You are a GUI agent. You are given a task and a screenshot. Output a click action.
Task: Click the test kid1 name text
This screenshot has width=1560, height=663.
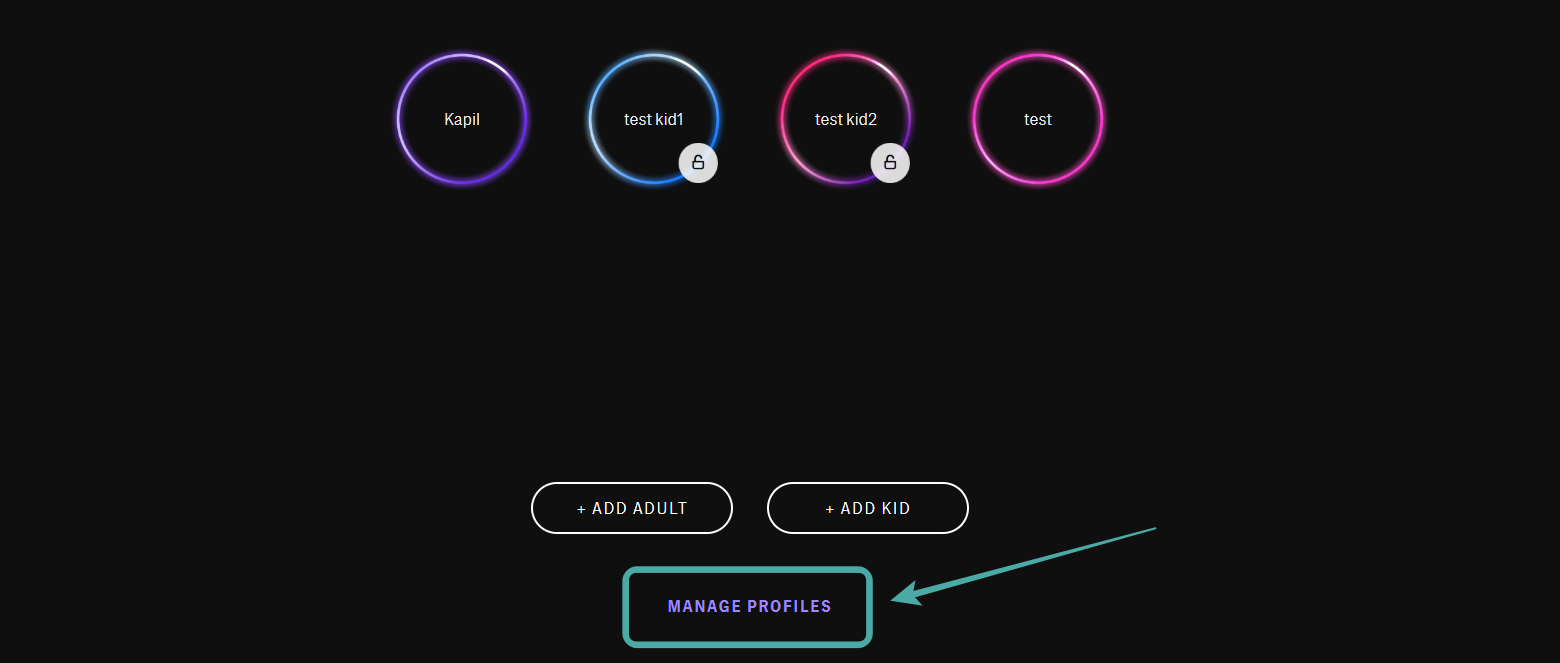(x=654, y=120)
